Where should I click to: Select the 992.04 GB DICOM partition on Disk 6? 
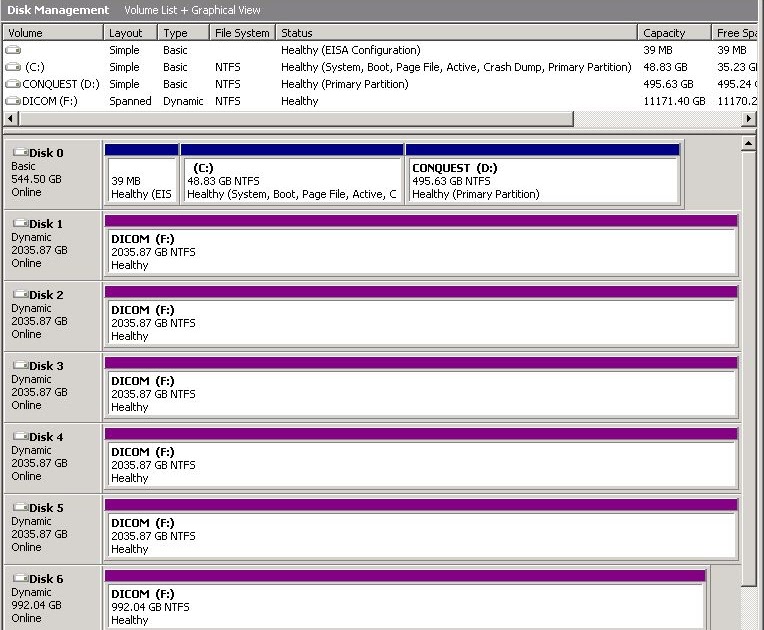click(x=405, y=600)
